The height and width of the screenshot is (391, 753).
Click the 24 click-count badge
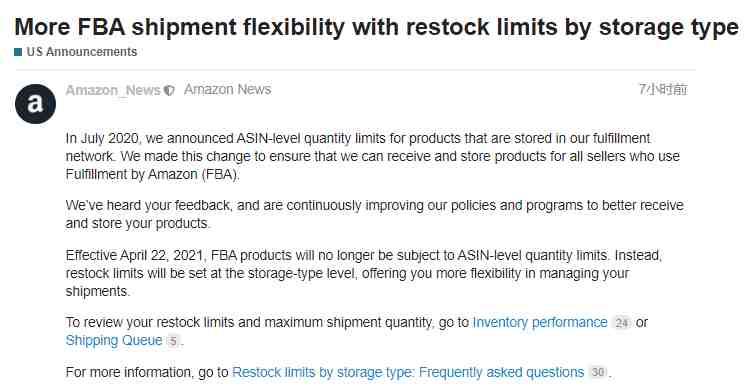622,323
